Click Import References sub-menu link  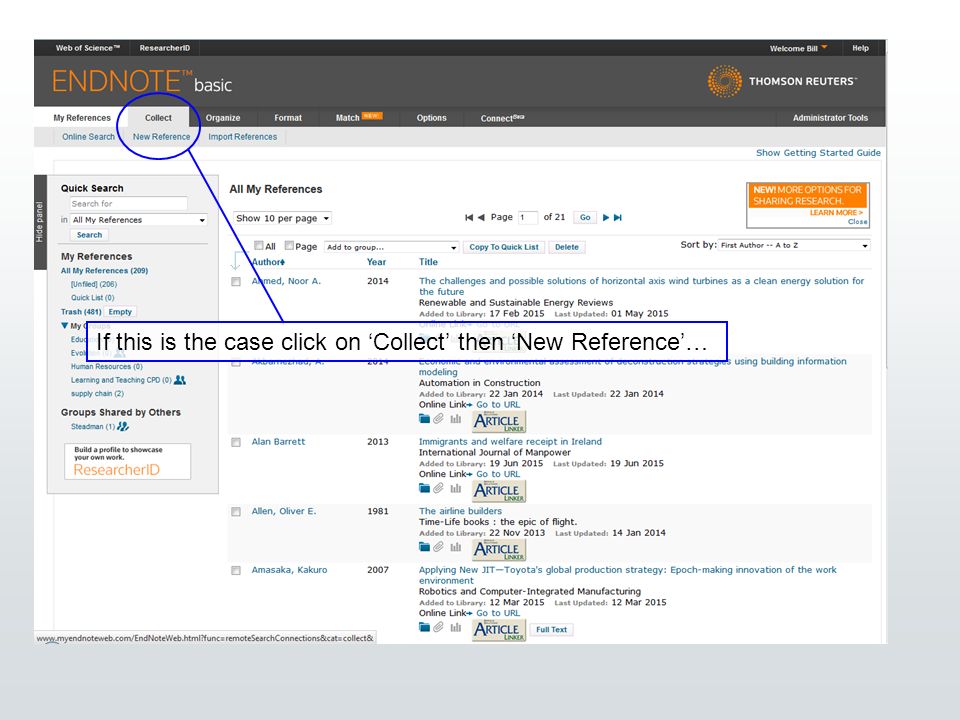242,137
